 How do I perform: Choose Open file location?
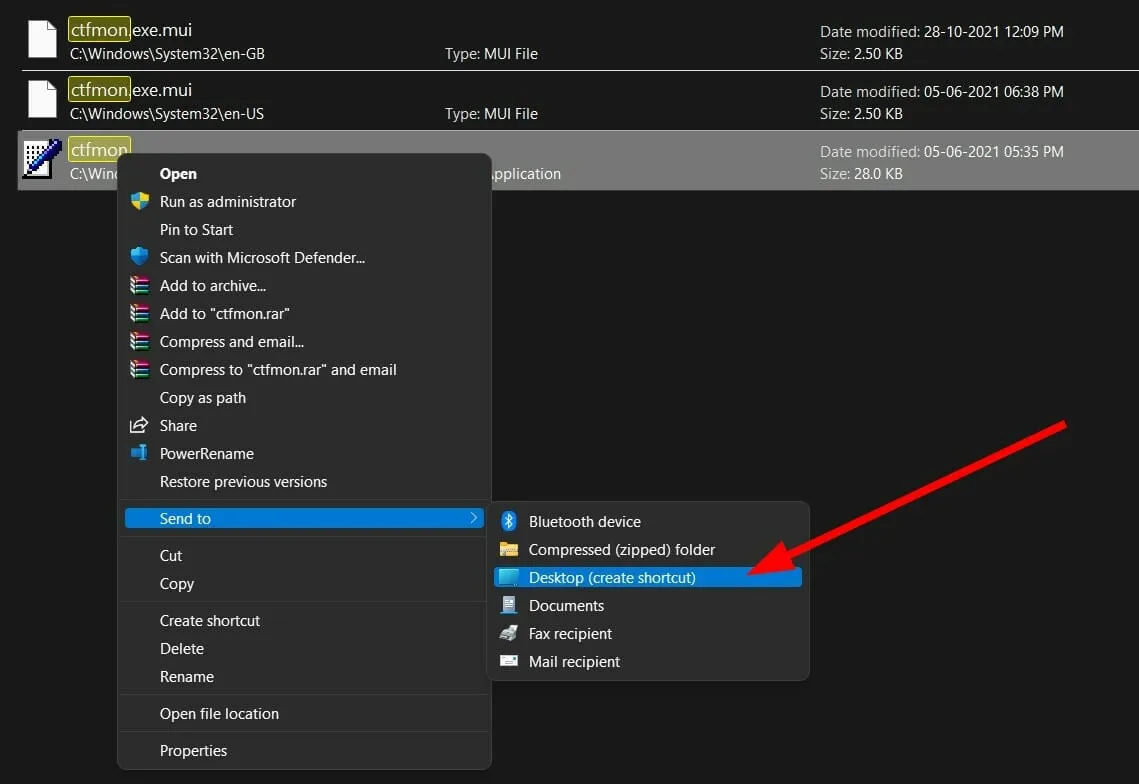pyautogui.click(x=219, y=713)
